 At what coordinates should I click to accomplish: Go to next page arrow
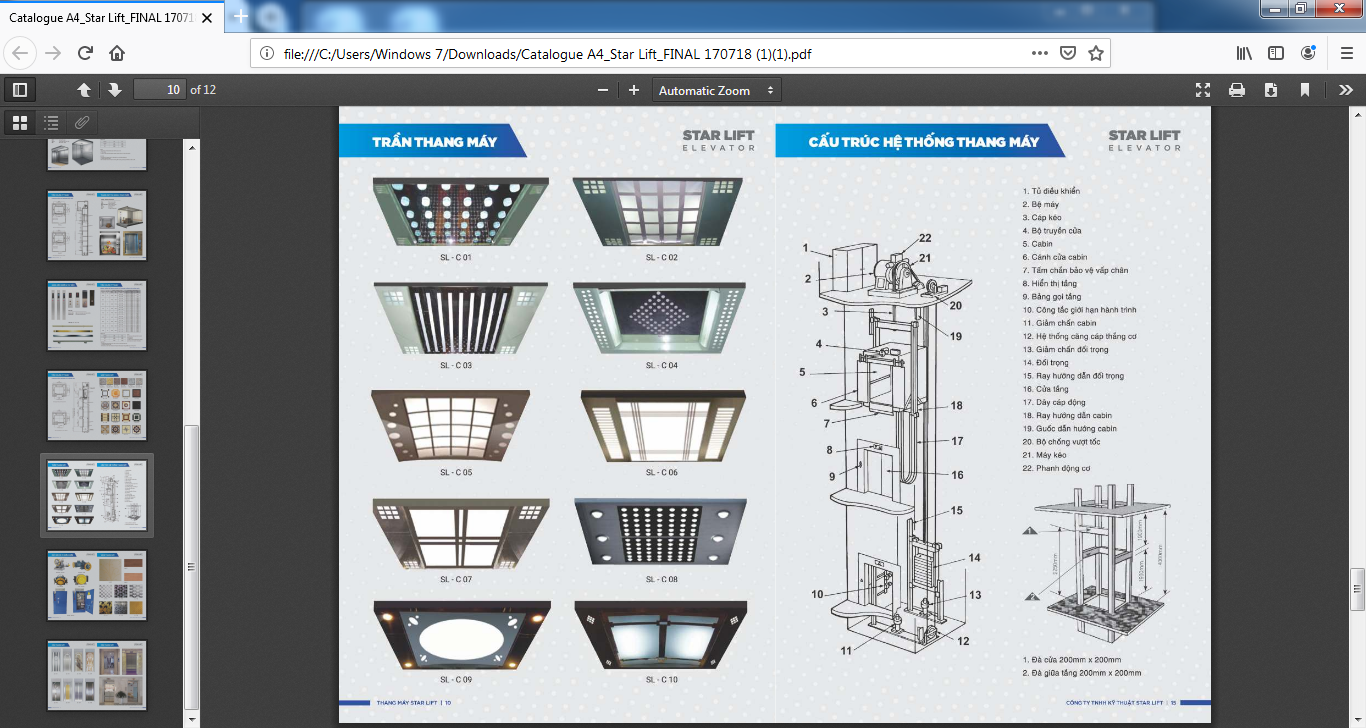point(115,90)
